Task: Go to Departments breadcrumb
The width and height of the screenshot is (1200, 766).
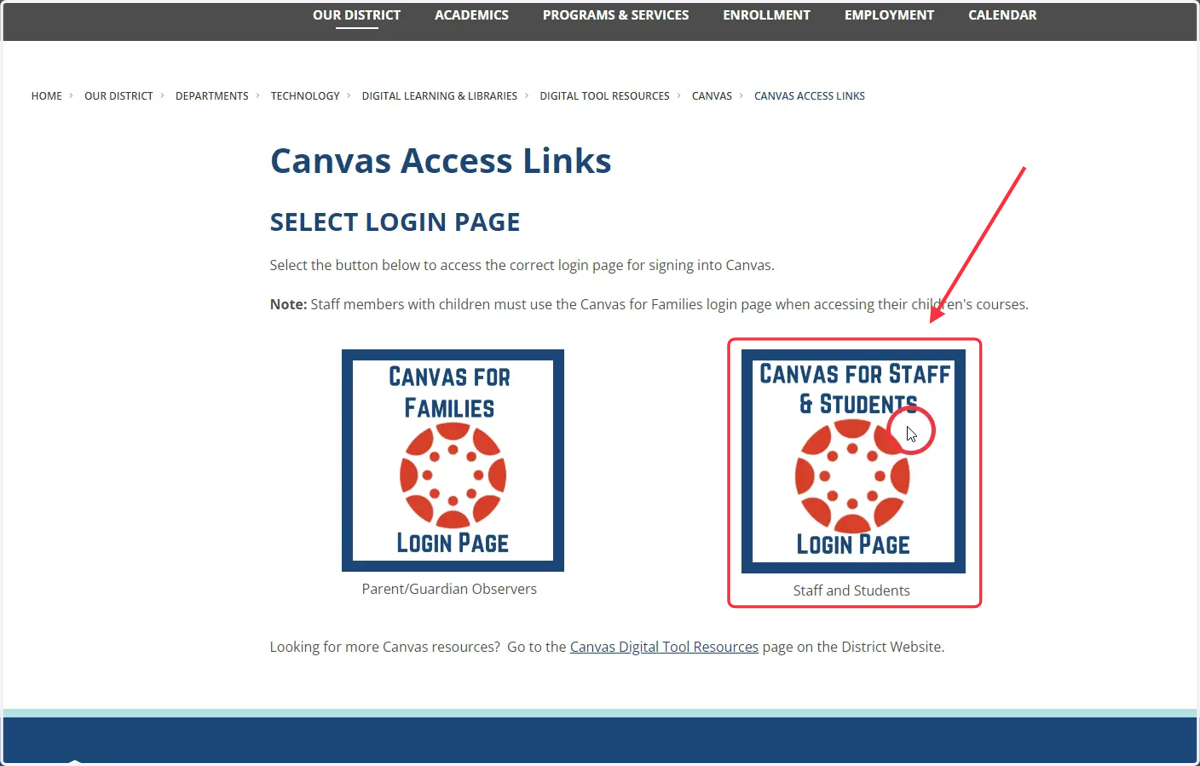Action: [x=212, y=96]
